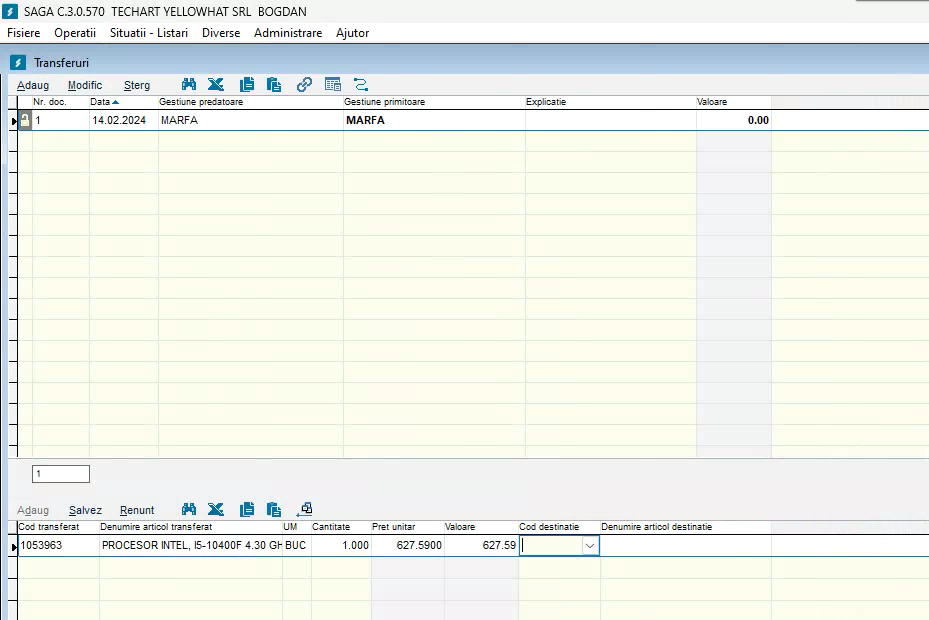Click the import-articles icon in lower toolbar
Image resolution: width=929 pixels, height=620 pixels.
point(305,509)
